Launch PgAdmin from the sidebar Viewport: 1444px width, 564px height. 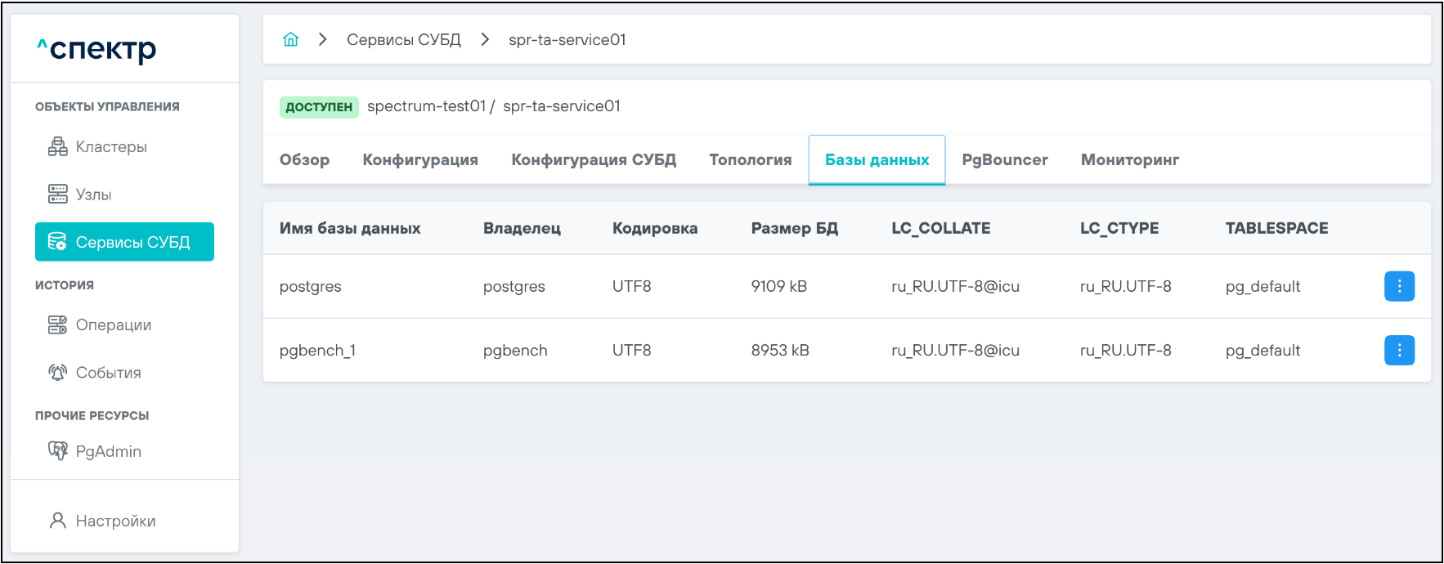(108, 452)
